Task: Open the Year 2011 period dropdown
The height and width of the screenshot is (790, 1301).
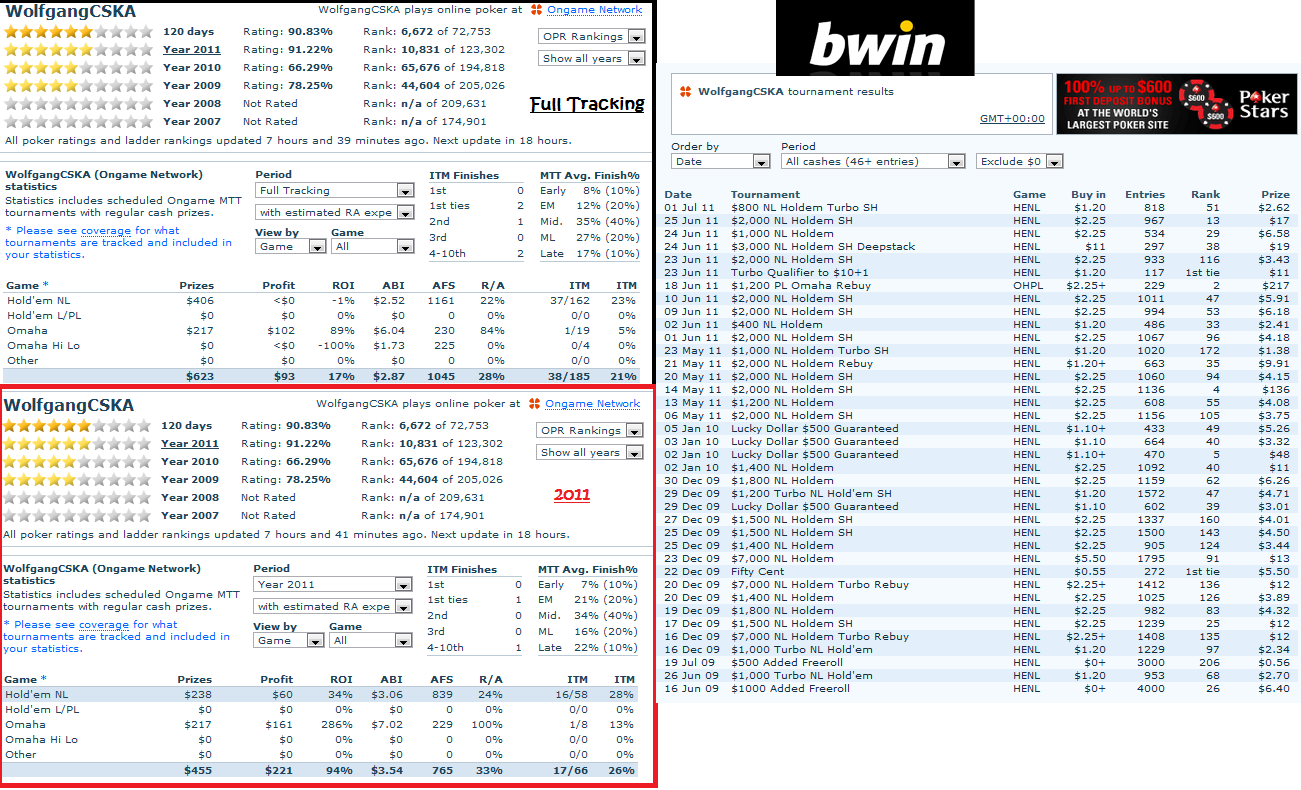Action: click(333, 585)
